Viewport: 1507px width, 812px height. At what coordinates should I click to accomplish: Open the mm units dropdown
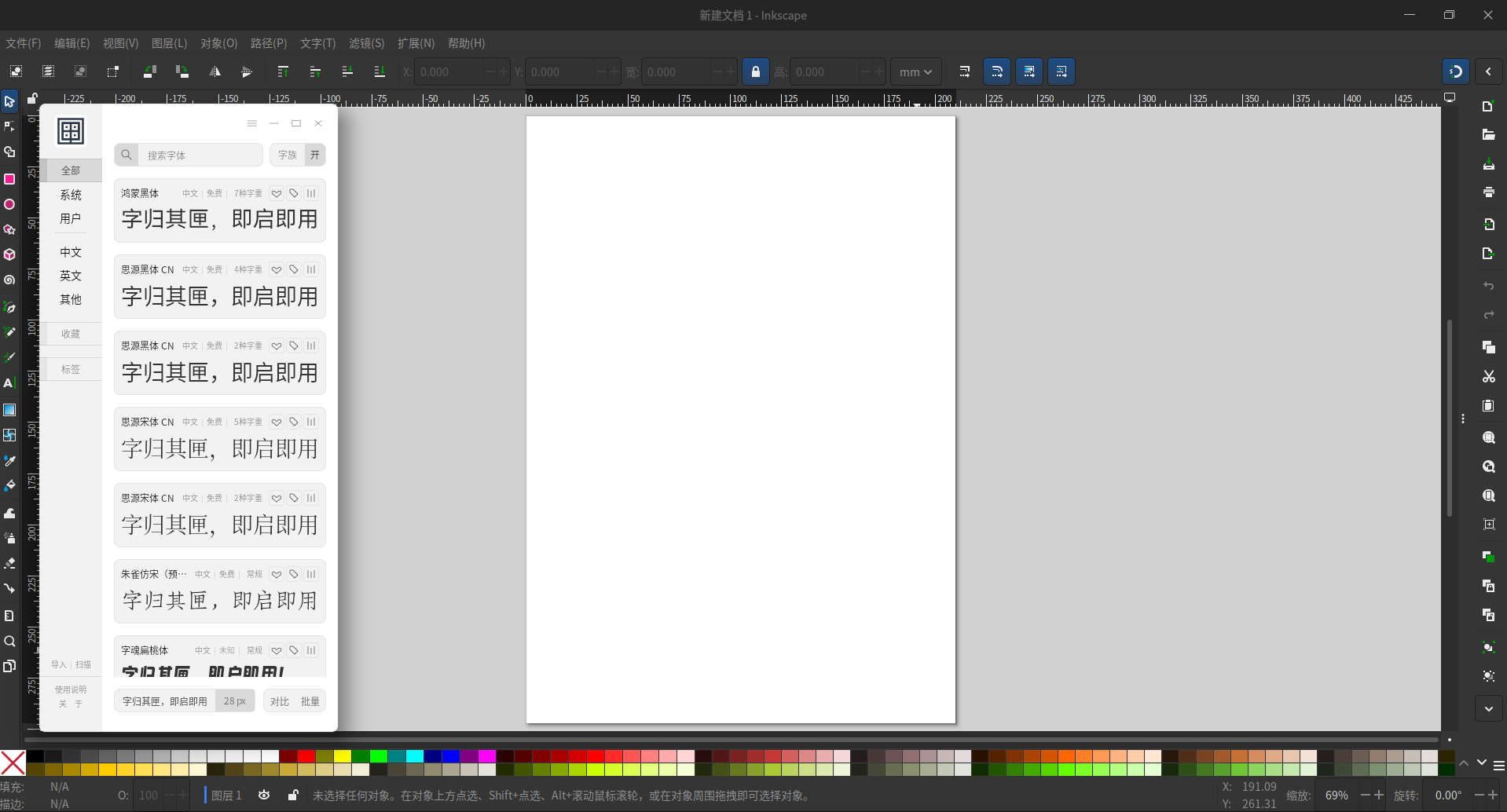click(x=915, y=71)
